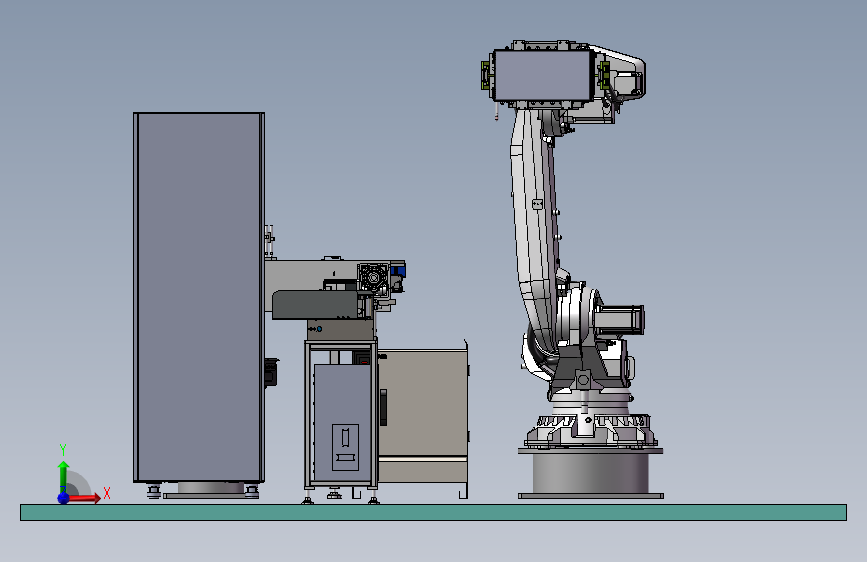Select the cylindrical robot pedestal riser
This screenshot has width=867, height=562.
591,473
